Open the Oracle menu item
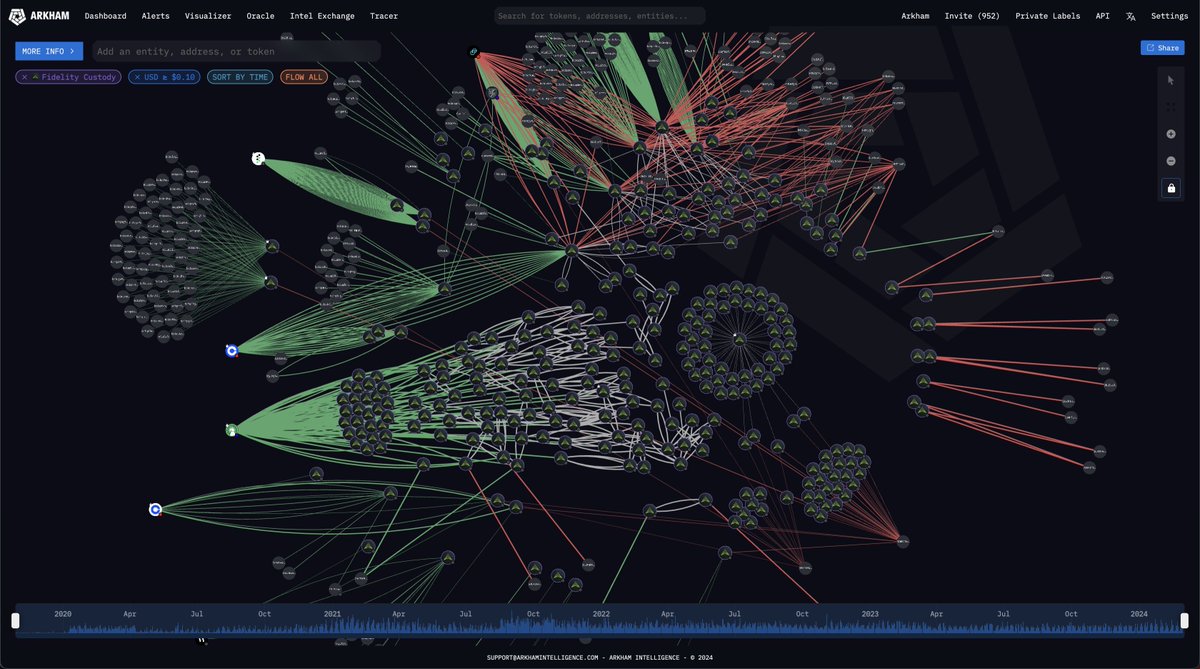The height and width of the screenshot is (669, 1200). 260,16
